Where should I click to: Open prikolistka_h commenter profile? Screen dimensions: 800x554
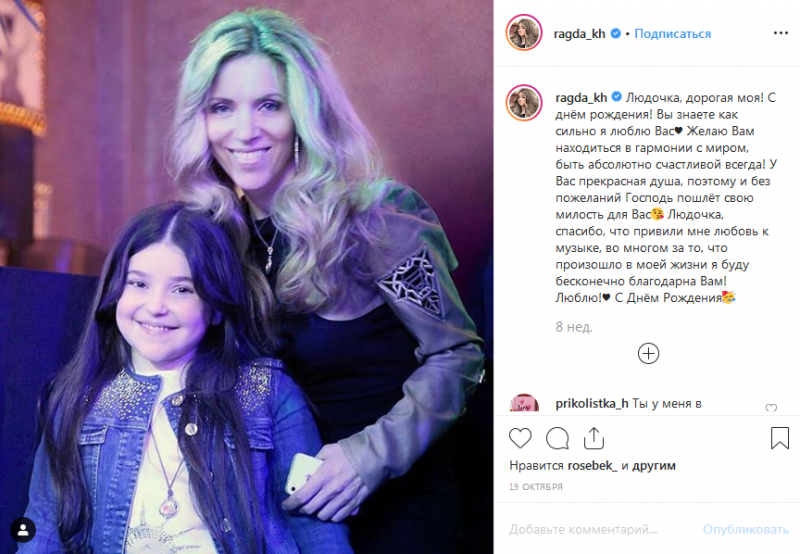592,404
